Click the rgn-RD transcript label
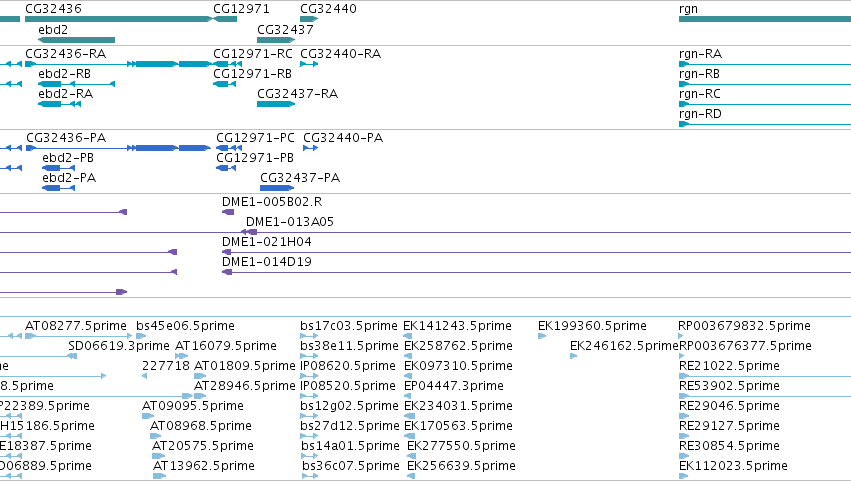The height and width of the screenshot is (481, 851). pos(700,114)
